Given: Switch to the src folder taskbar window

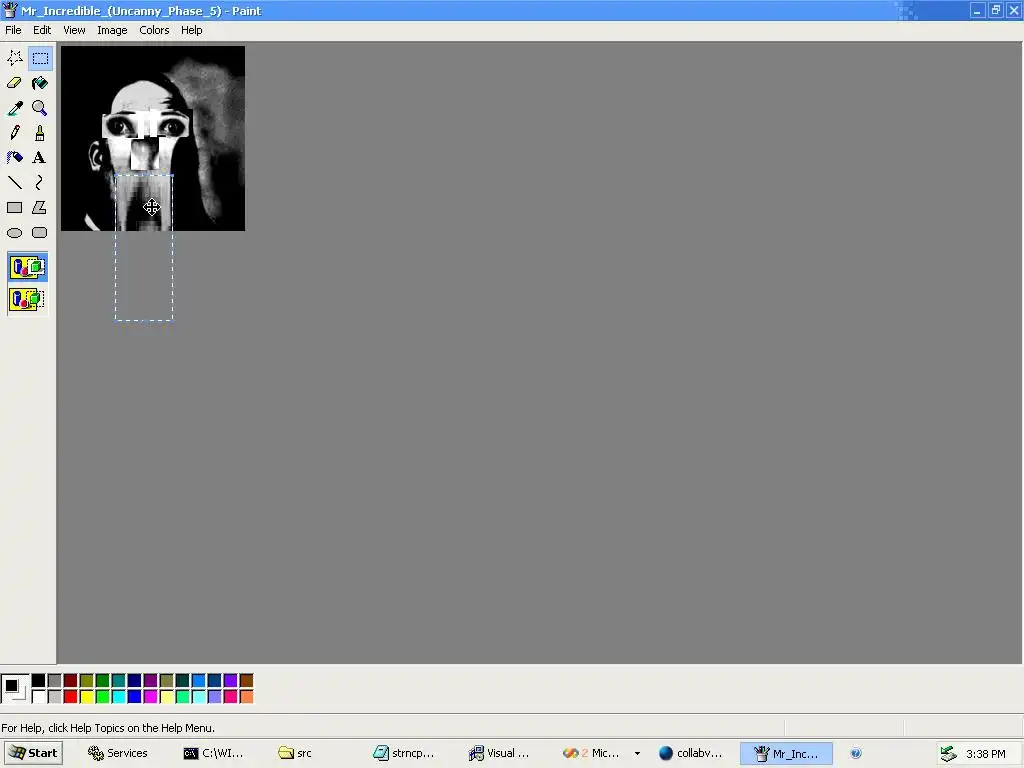Looking at the screenshot, I should pyautogui.click(x=295, y=753).
